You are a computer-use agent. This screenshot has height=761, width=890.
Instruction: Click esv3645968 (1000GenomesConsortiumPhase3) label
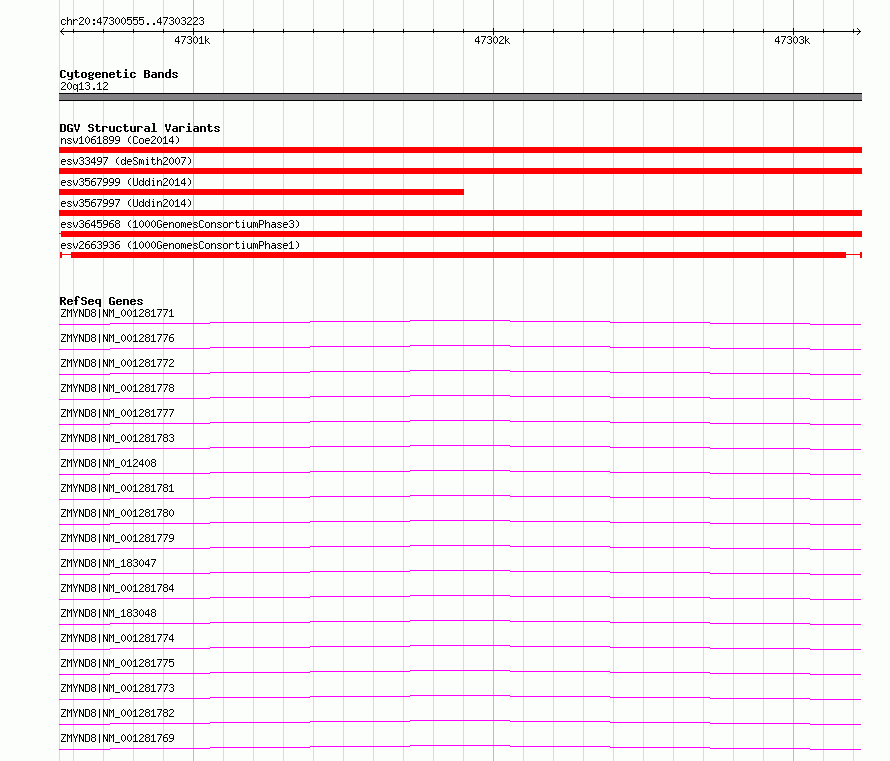tap(180, 224)
